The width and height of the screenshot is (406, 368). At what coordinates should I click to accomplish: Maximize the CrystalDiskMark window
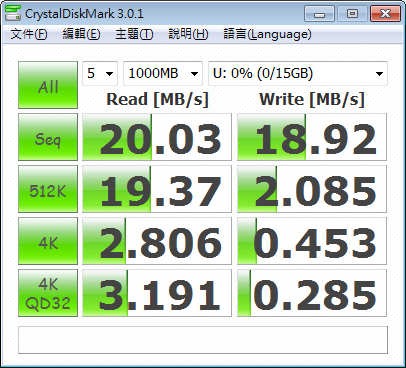pyautogui.click(x=352, y=14)
